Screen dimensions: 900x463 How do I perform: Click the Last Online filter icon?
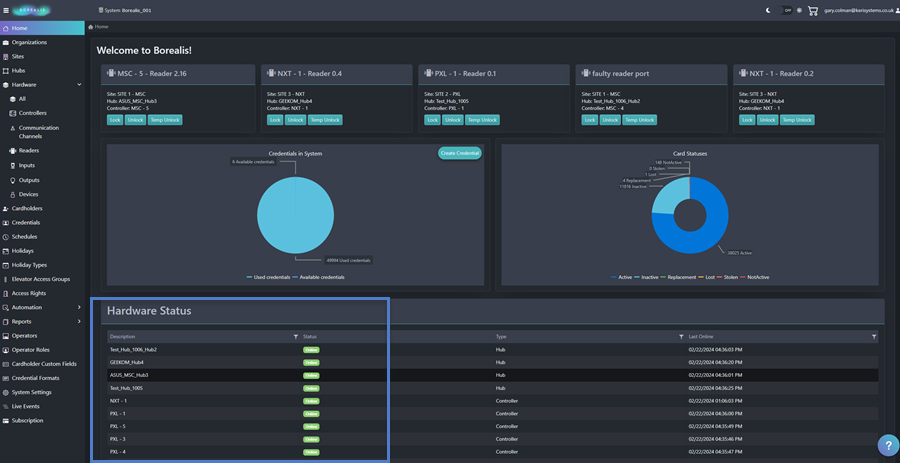pos(873,337)
